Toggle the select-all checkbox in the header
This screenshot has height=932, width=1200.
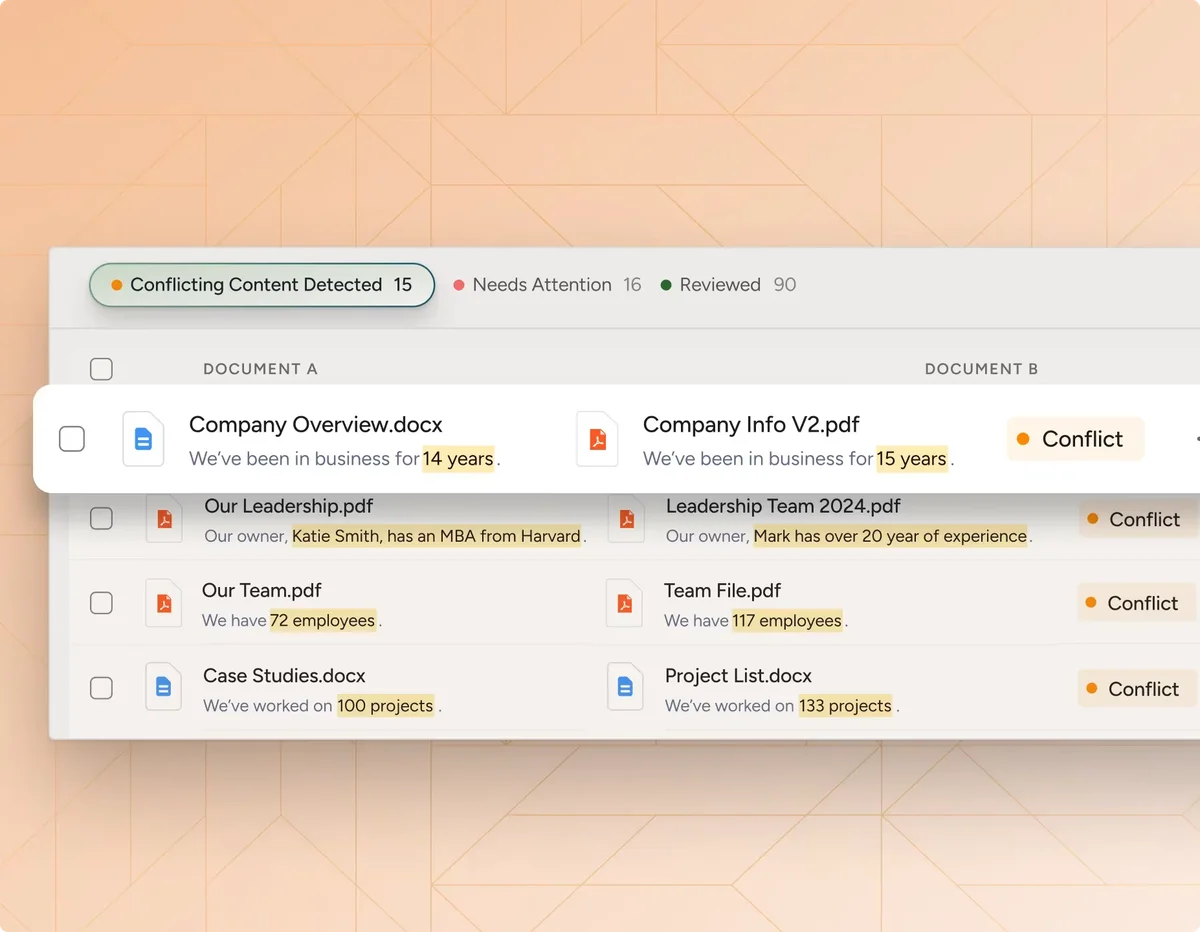pyautogui.click(x=101, y=369)
